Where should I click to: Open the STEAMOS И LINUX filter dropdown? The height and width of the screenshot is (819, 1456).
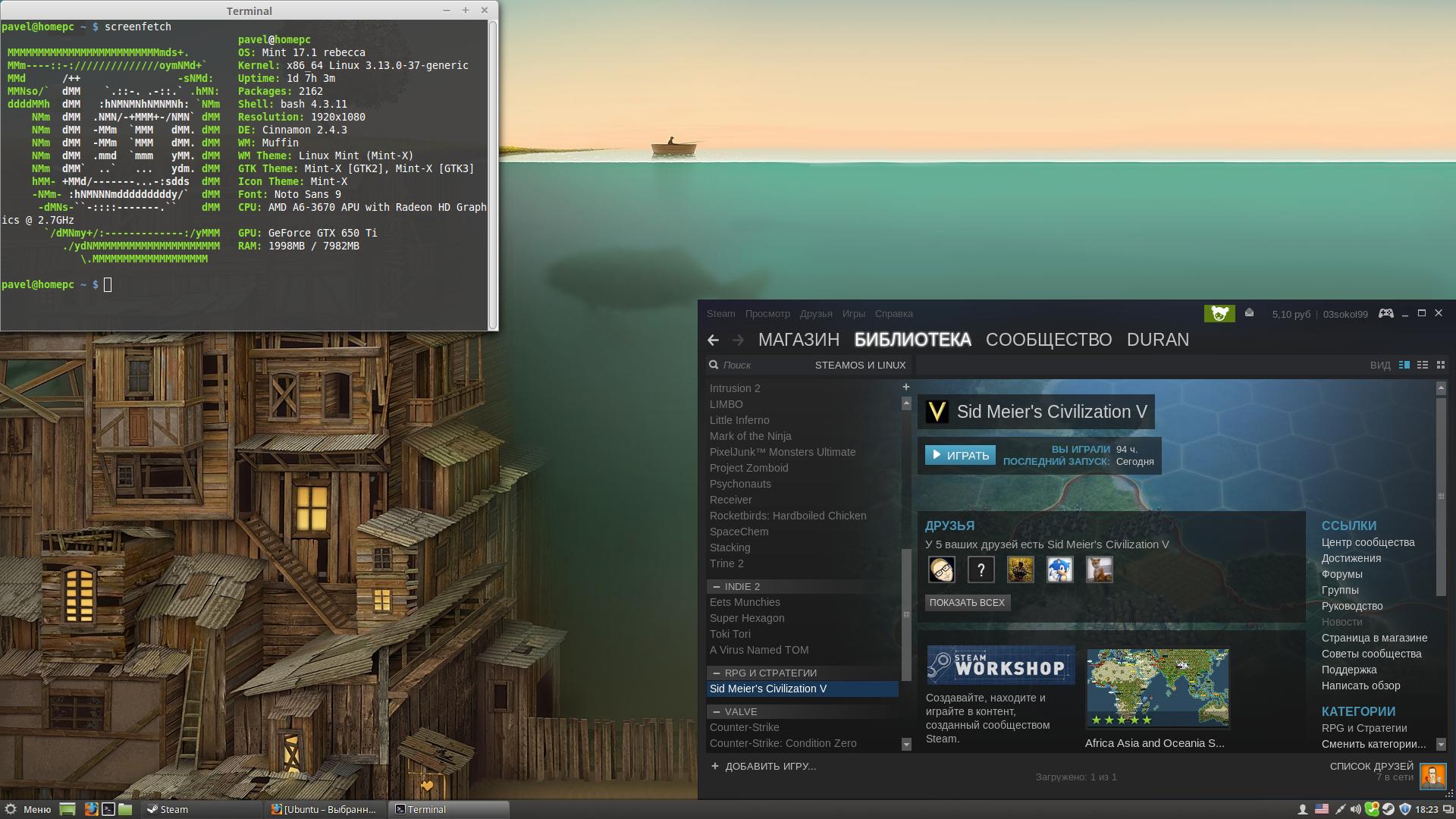(860, 365)
